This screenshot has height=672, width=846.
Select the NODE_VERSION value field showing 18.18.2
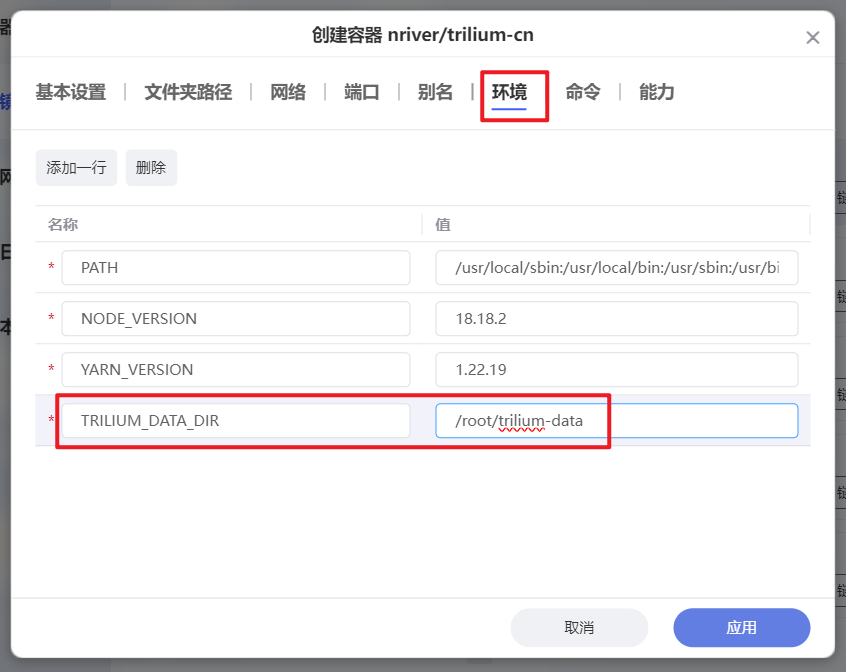click(617, 318)
